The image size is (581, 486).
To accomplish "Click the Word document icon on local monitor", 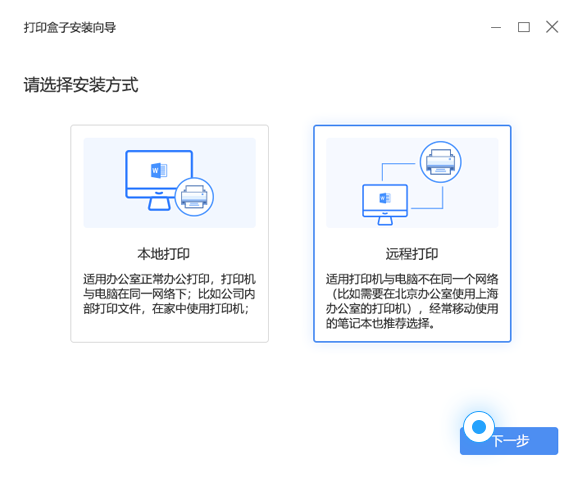I will 159,170.
